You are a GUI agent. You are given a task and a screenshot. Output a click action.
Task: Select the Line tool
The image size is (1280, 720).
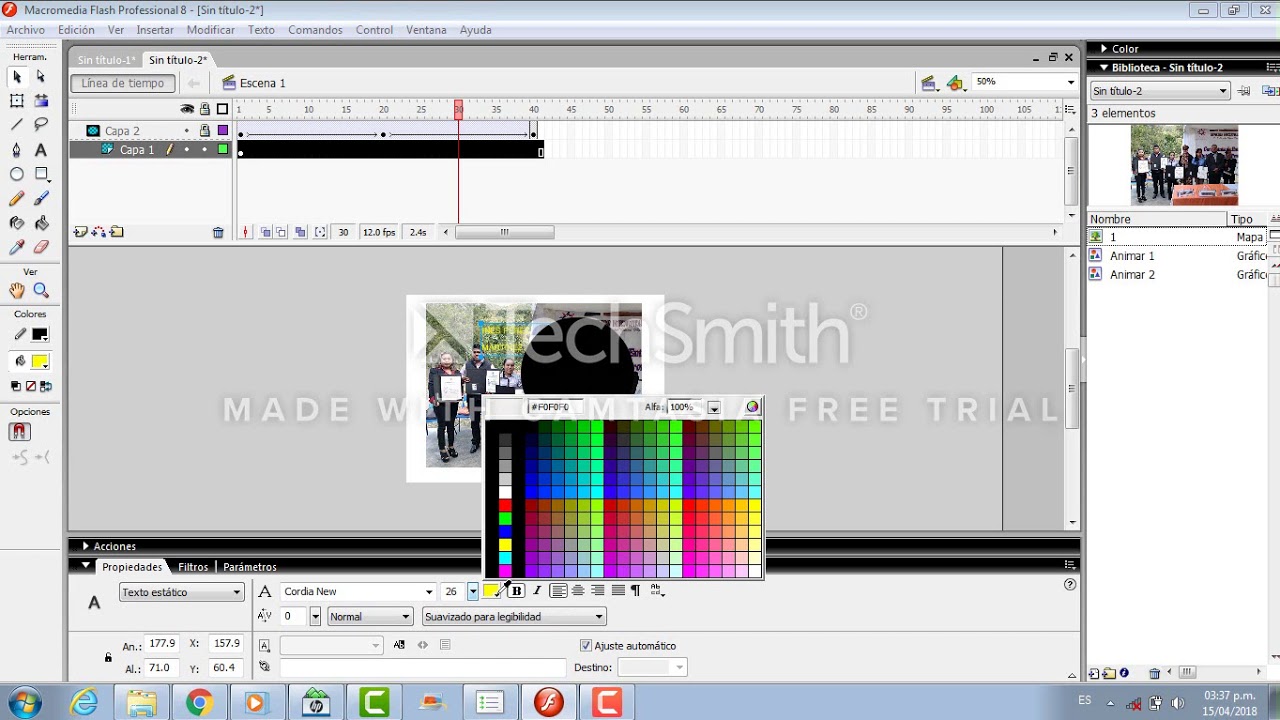click(x=17, y=125)
